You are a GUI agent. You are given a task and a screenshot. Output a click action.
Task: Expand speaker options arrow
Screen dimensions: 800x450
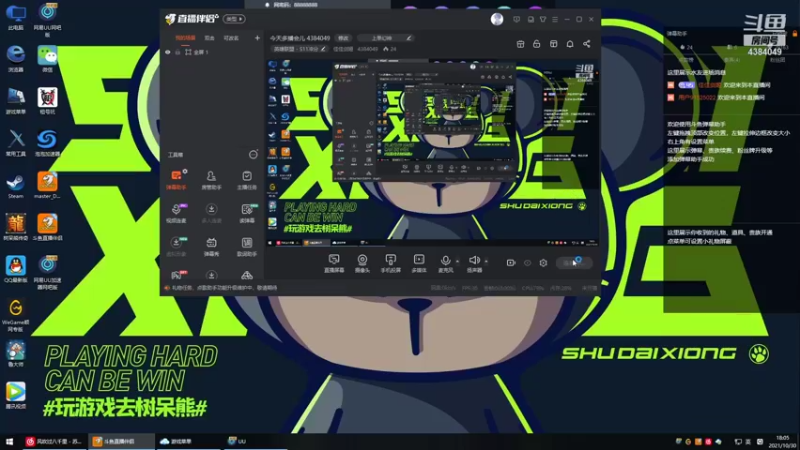[486, 262]
